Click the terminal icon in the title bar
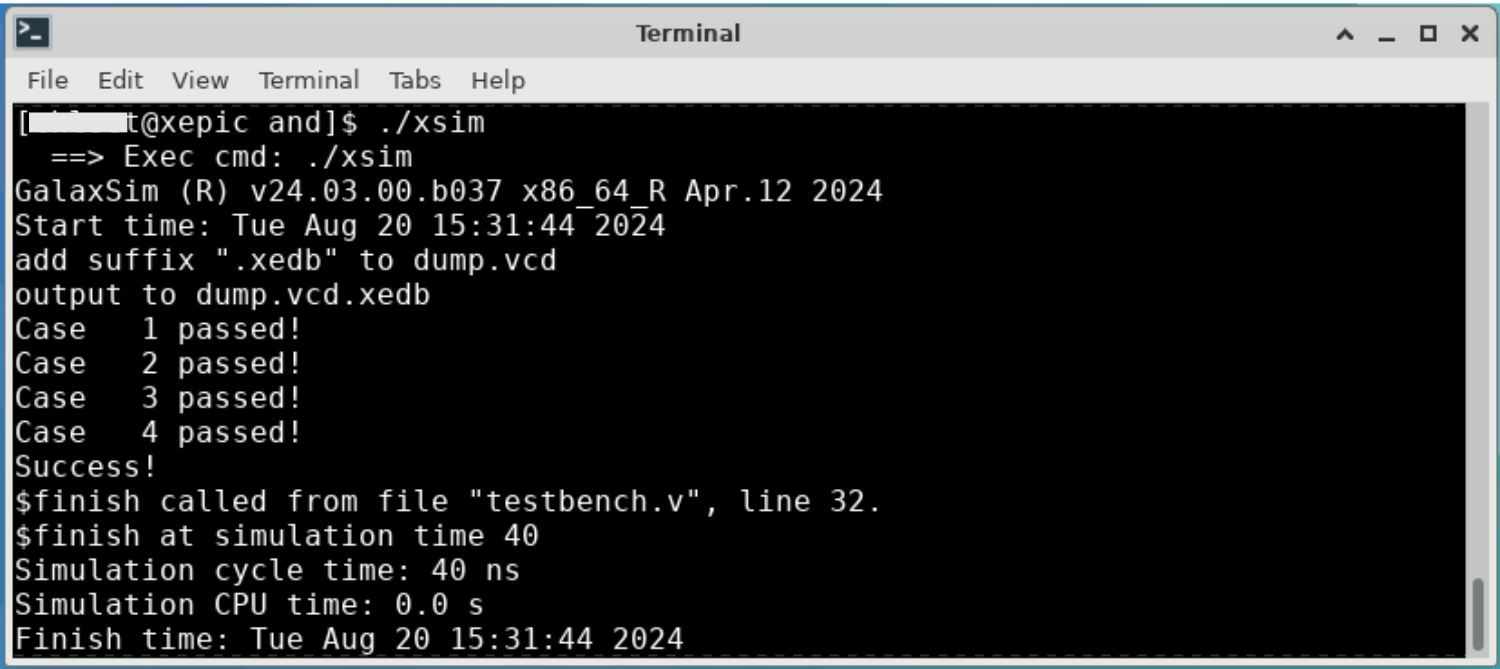Screen dimensions: 1500x669 (x=33, y=33)
